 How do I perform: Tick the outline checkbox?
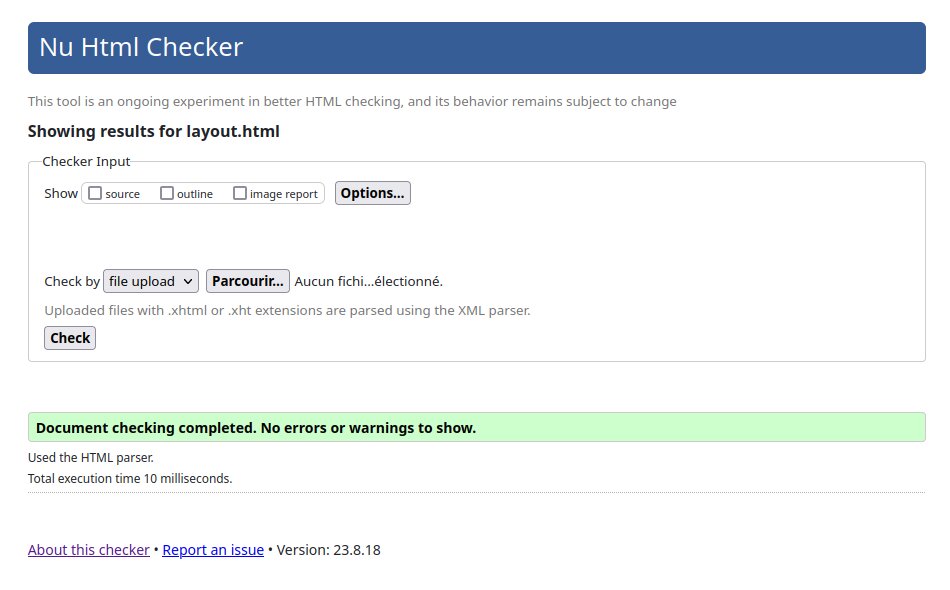[167, 193]
